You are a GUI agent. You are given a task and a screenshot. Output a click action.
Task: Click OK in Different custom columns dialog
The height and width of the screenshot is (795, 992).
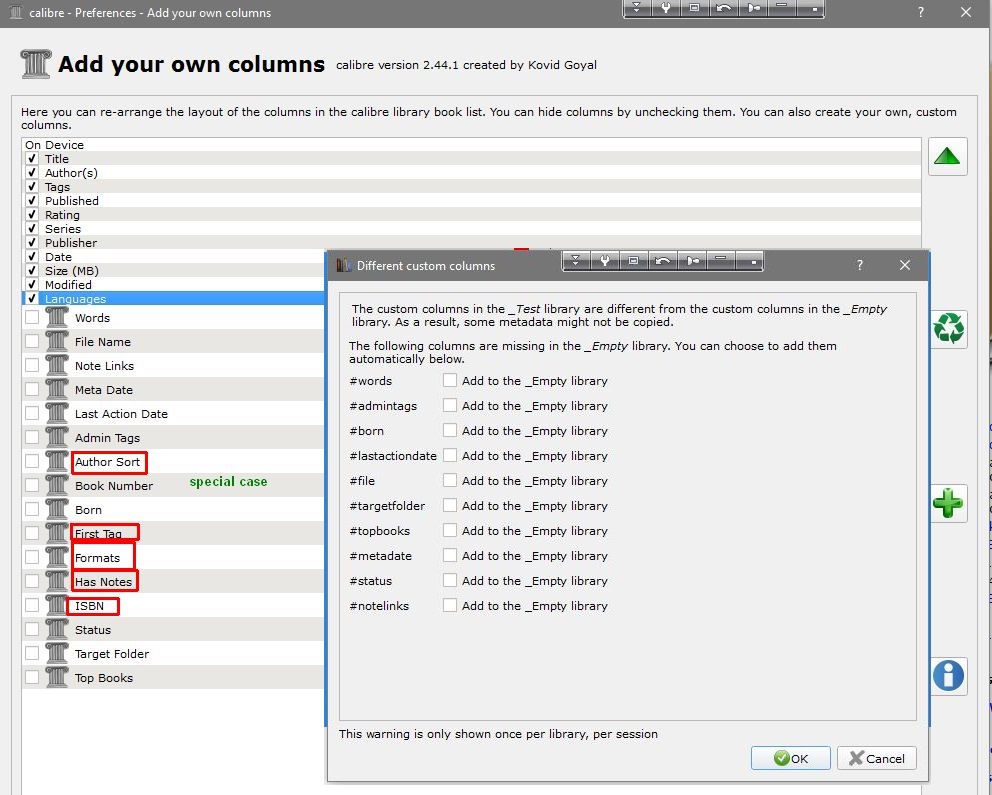click(x=791, y=758)
